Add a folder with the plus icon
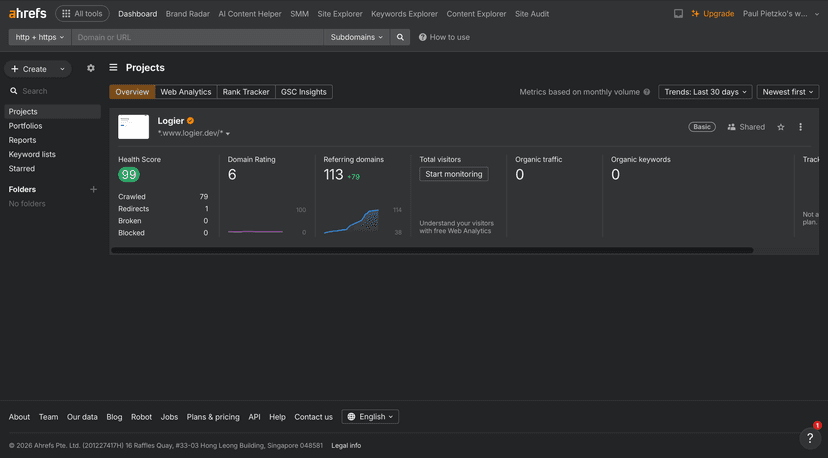The width and height of the screenshot is (828, 458). (93, 189)
